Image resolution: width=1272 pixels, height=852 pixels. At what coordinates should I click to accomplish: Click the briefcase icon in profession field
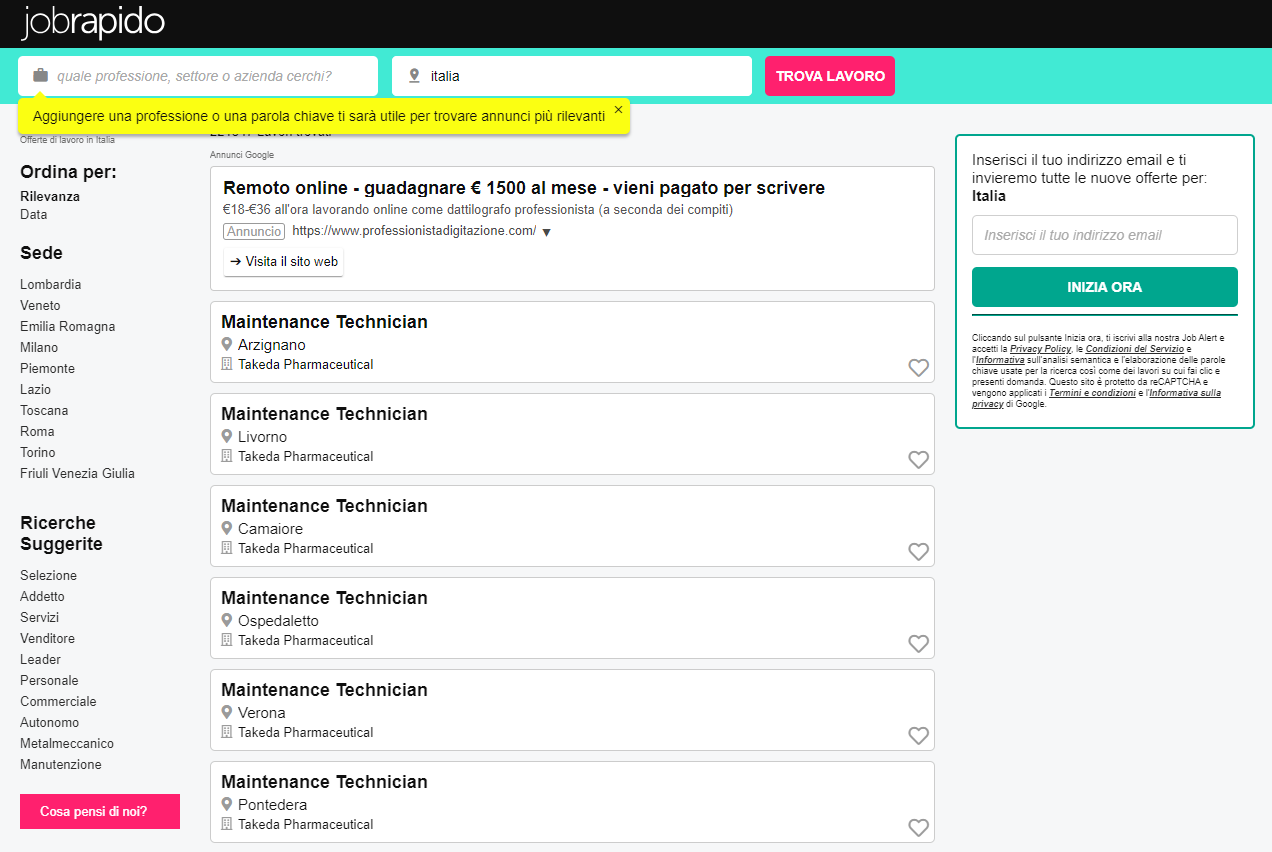pyautogui.click(x=40, y=76)
